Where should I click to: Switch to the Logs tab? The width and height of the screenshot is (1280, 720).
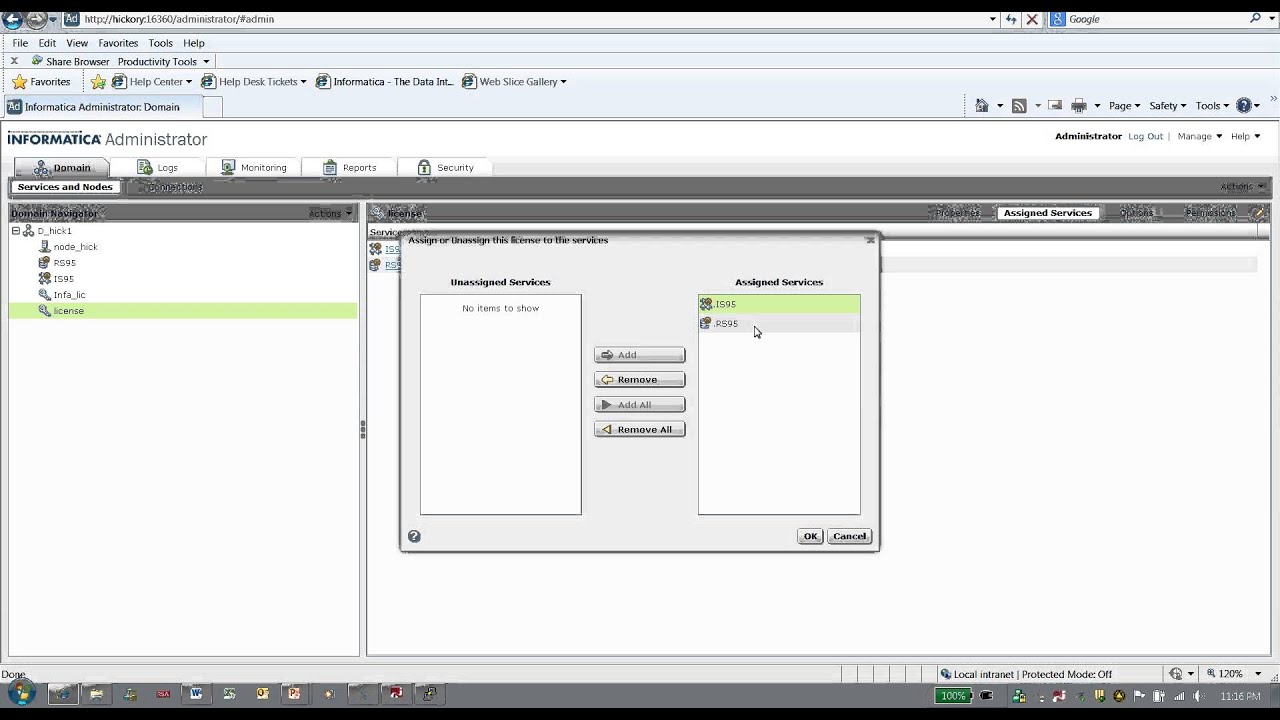pyautogui.click(x=158, y=167)
